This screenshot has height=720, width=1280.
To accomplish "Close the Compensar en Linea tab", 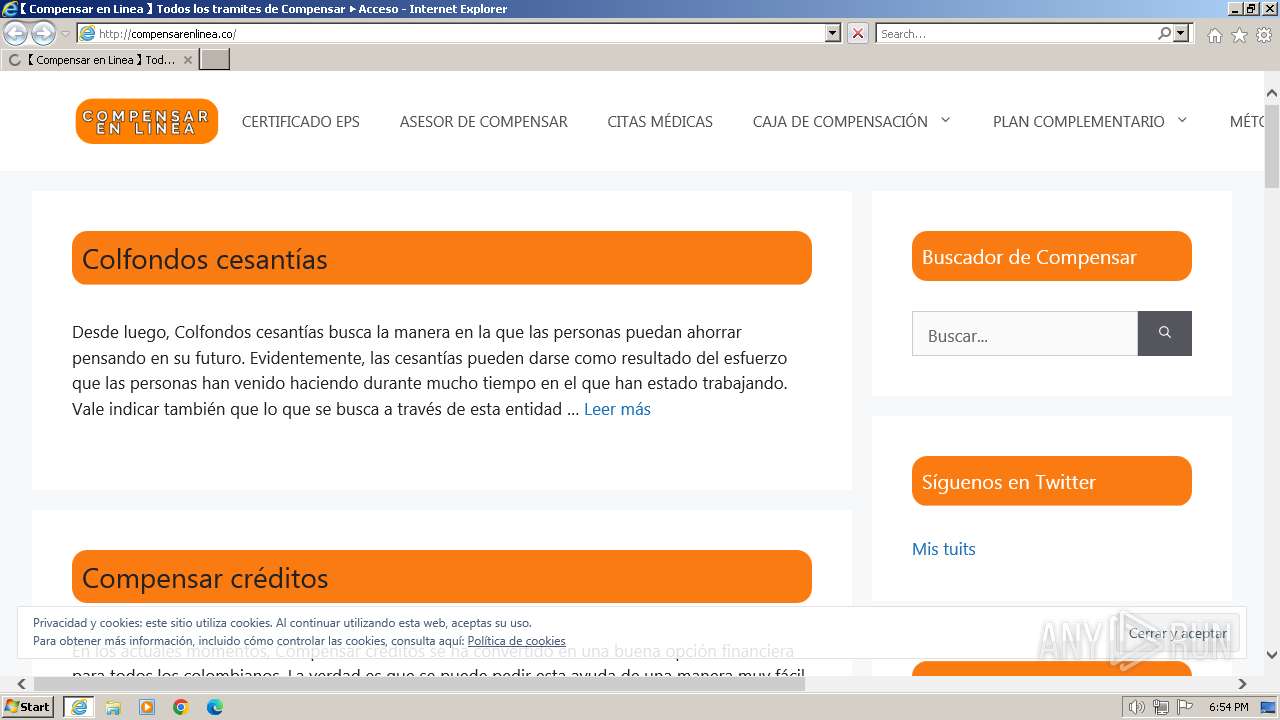I will (x=187, y=60).
